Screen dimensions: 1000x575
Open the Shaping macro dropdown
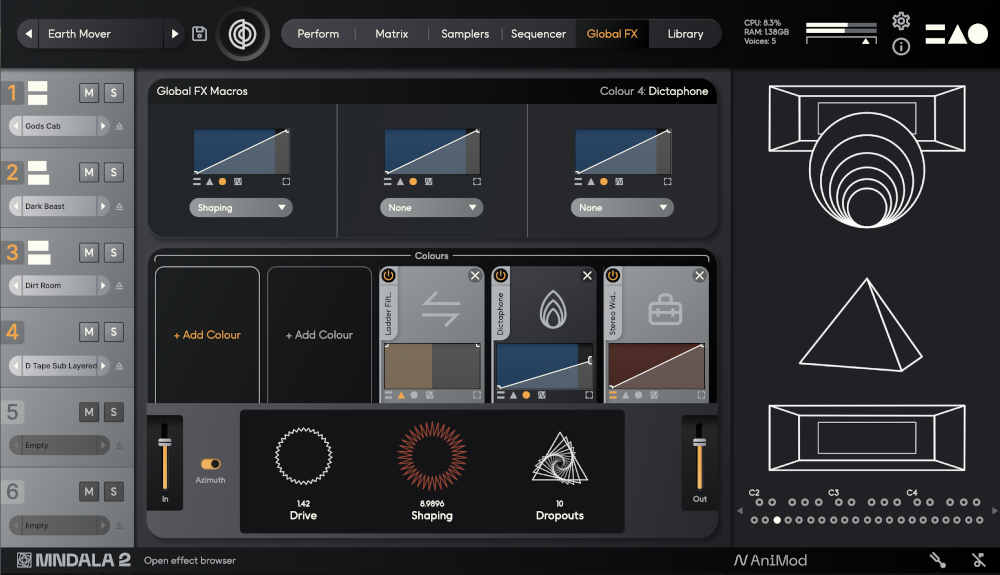point(240,208)
